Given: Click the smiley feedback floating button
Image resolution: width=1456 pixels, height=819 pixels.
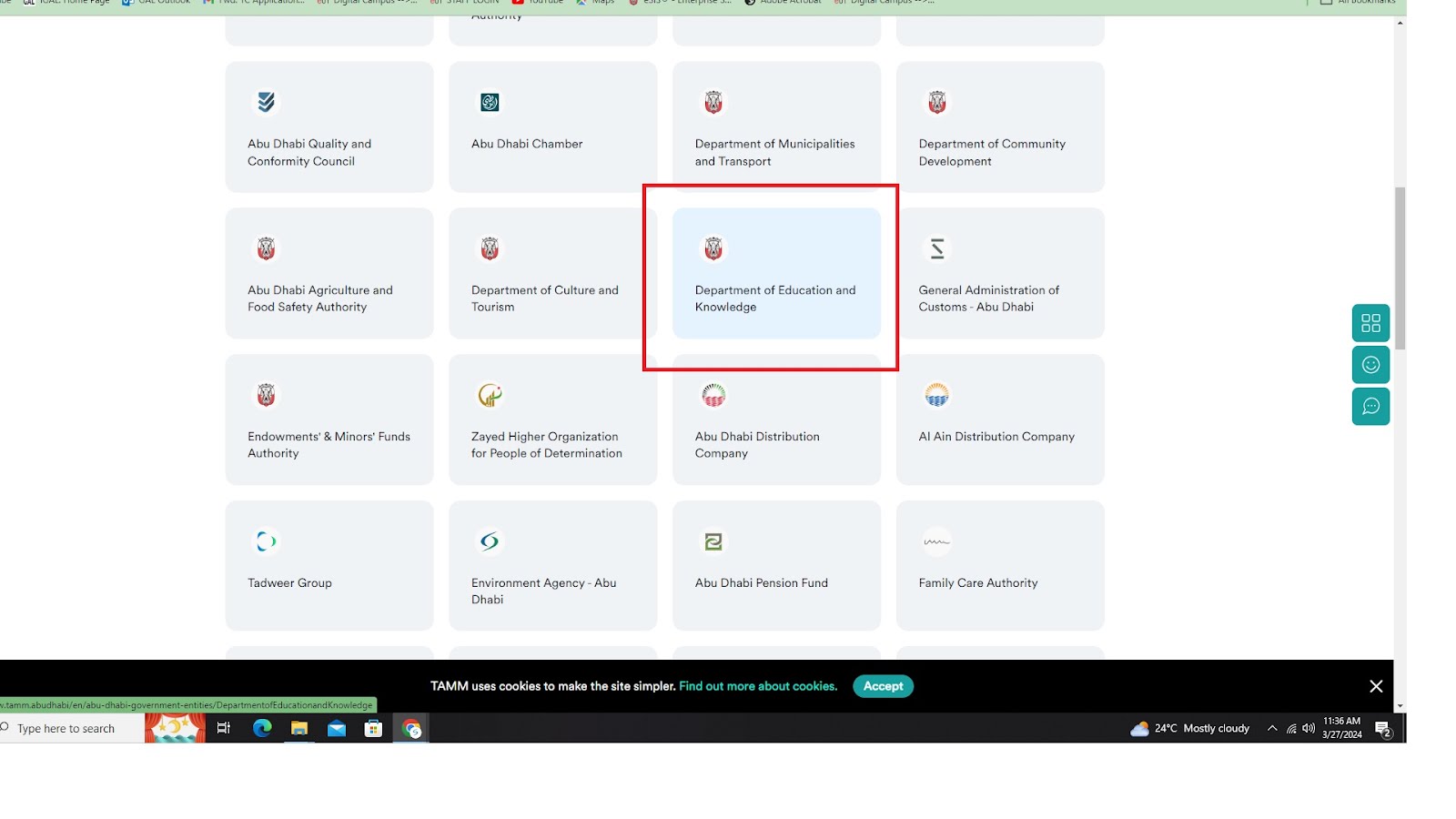Looking at the screenshot, I should pyautogui.click(x=1370, y=365).
